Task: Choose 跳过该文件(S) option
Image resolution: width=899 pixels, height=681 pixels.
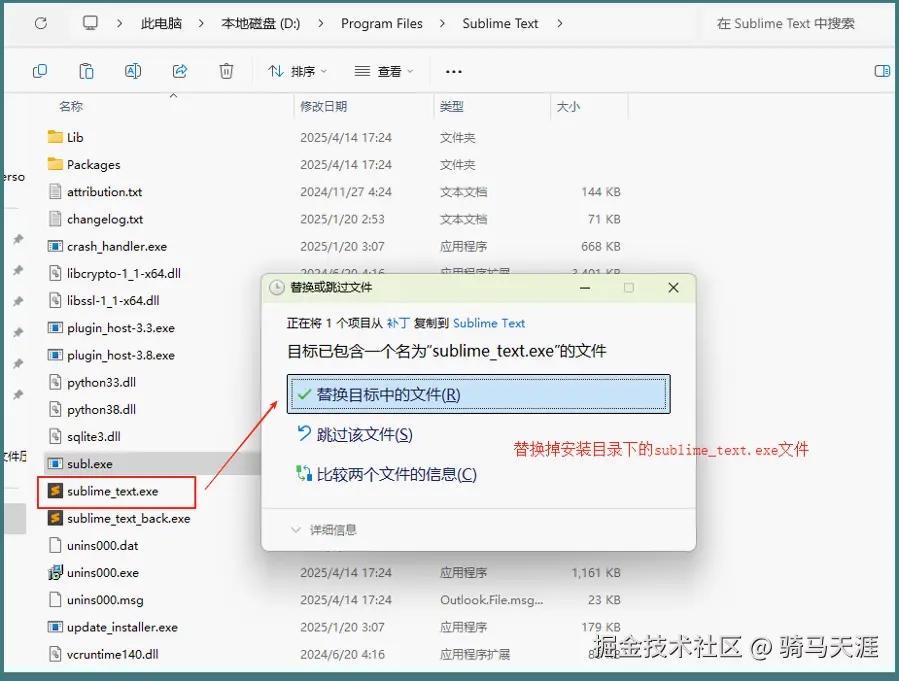Action: 354,435
